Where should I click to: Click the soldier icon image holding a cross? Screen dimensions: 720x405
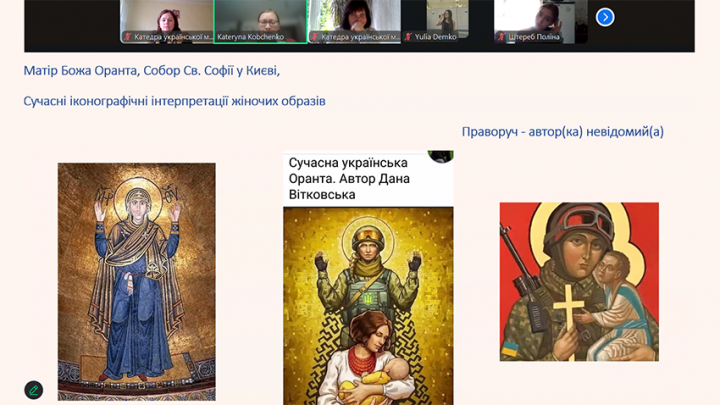point(579,281)
